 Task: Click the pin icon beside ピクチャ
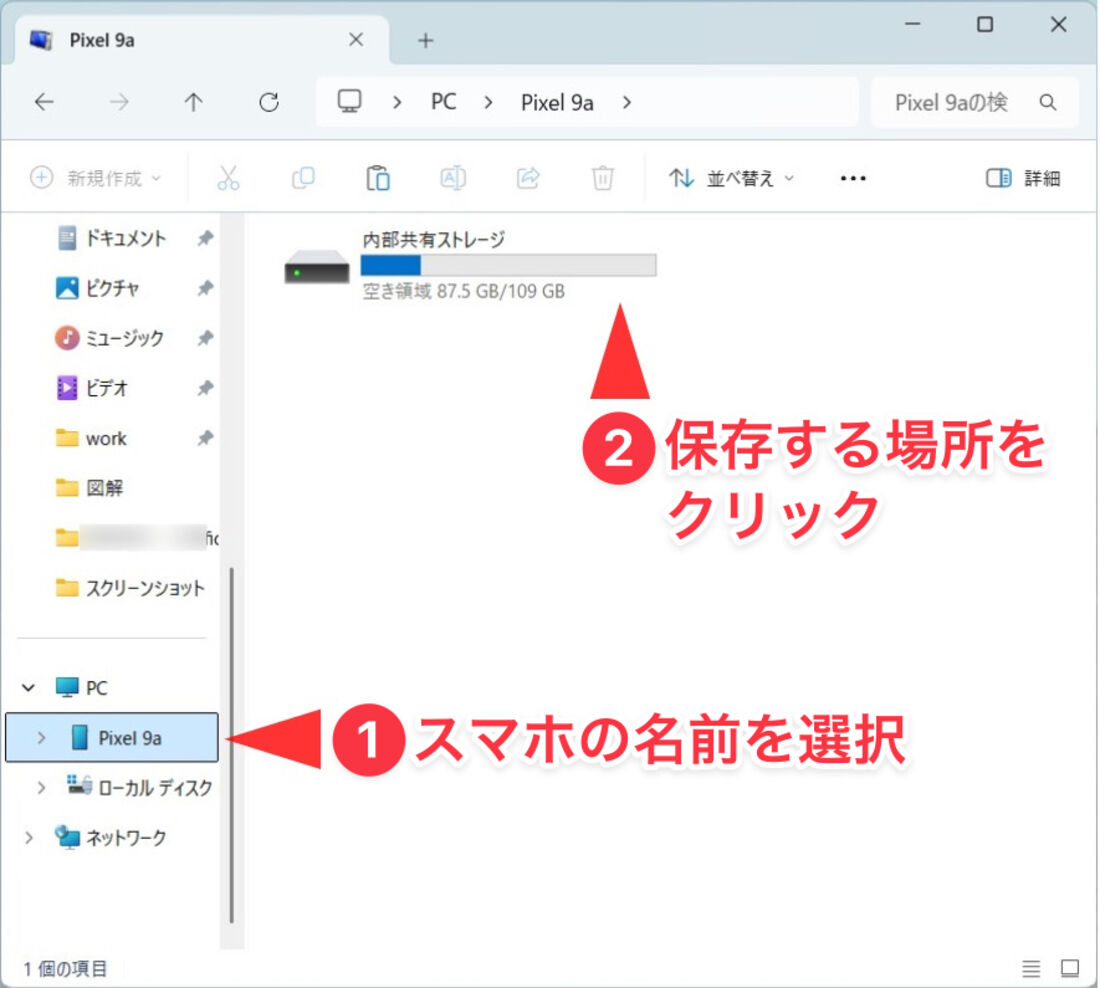[205, 288]
